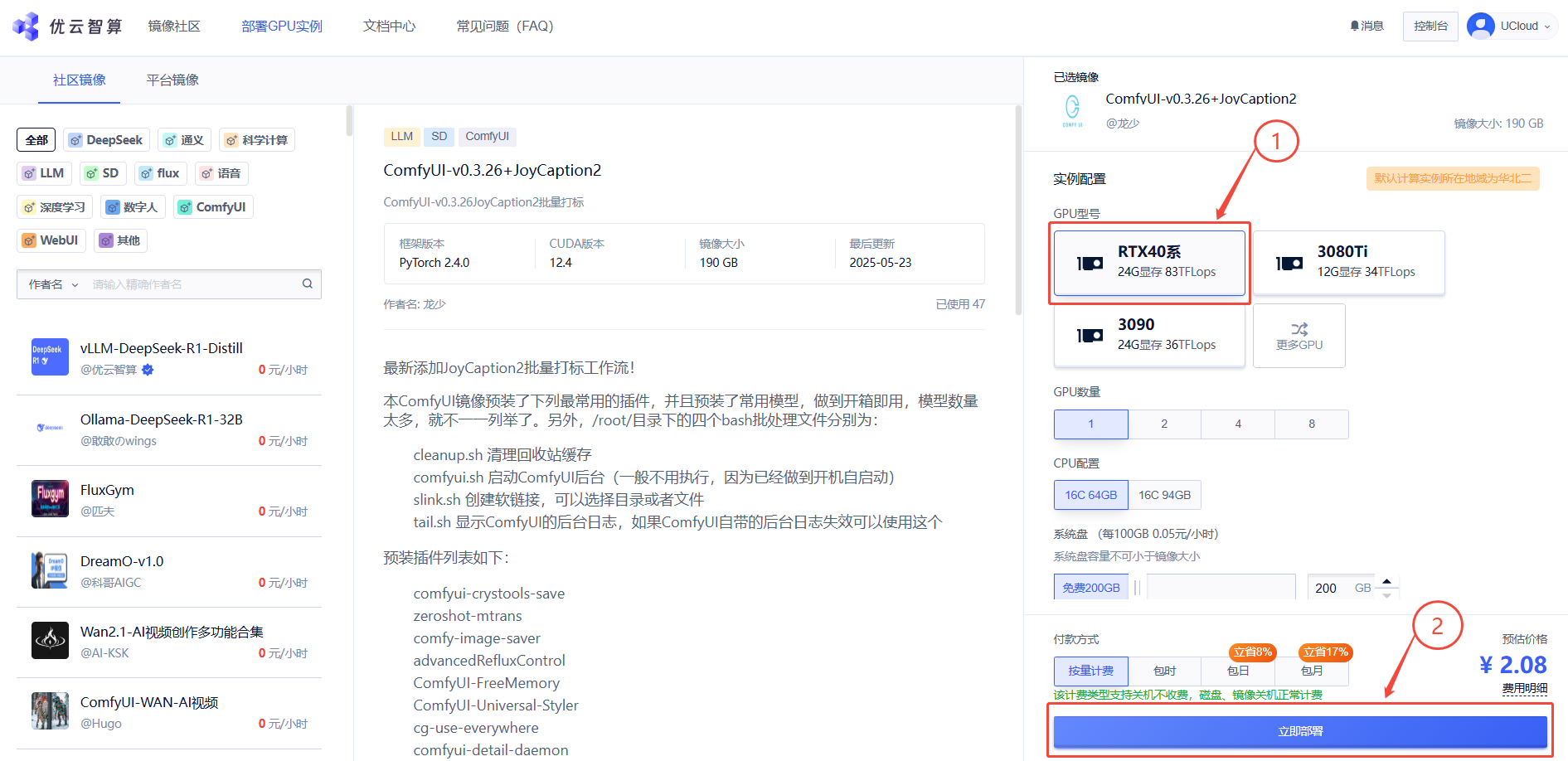
Task: Select GPU count 2
Action: (x=1164, y=424)
